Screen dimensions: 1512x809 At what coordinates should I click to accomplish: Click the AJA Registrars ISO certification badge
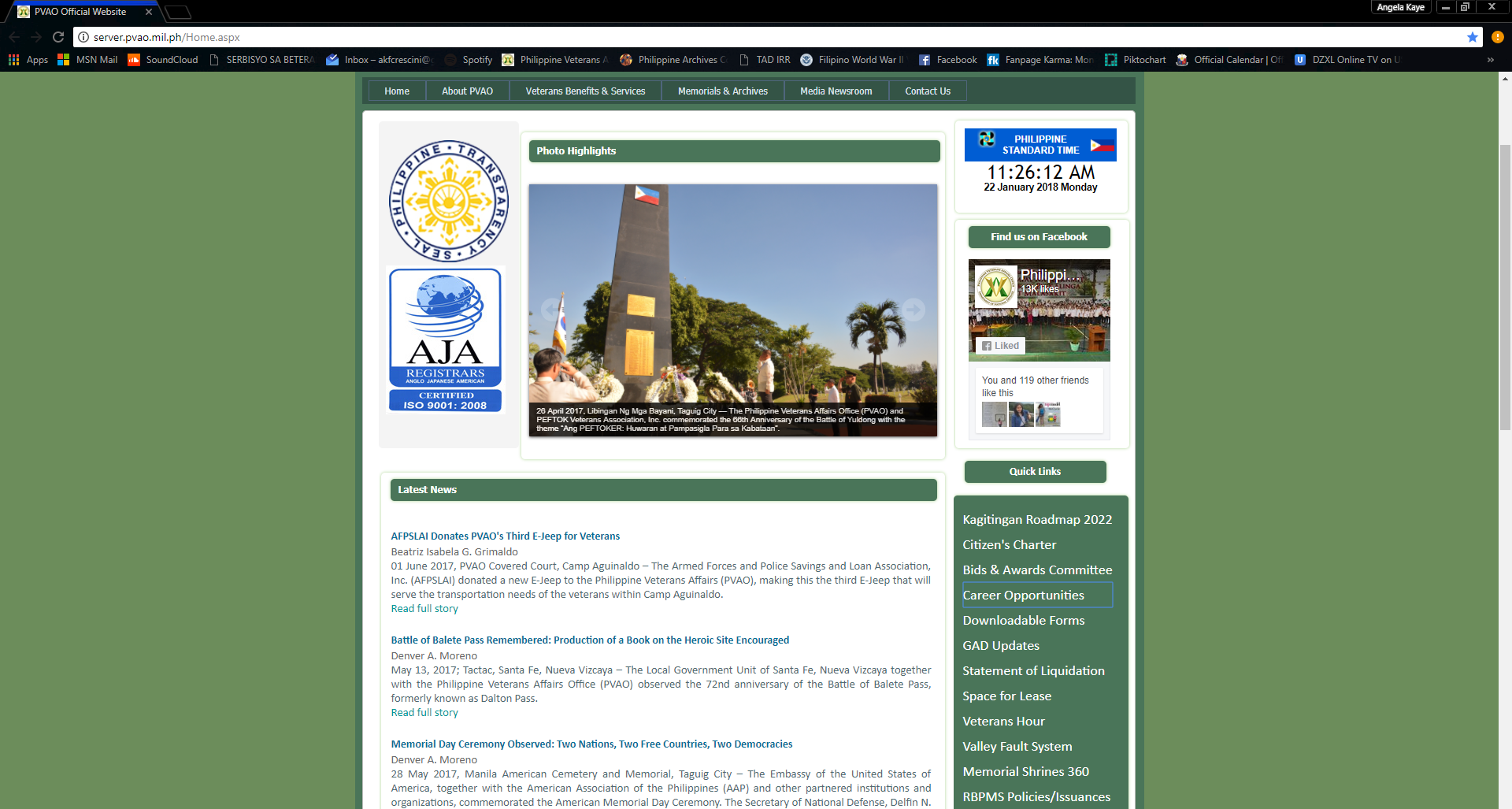coord(446,340)
